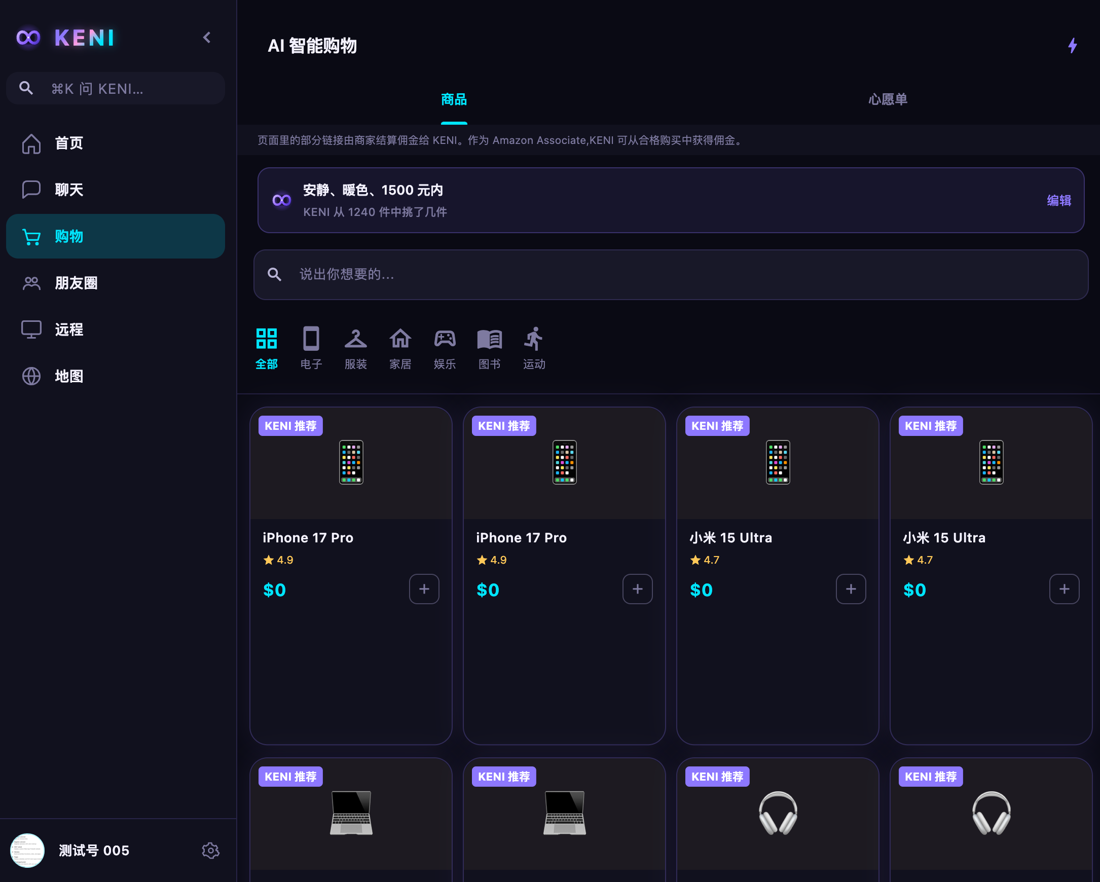This screenshot has height=882, width=1100.
Task: Open 朋友圈 in sidebar
Action: (116, 283)
